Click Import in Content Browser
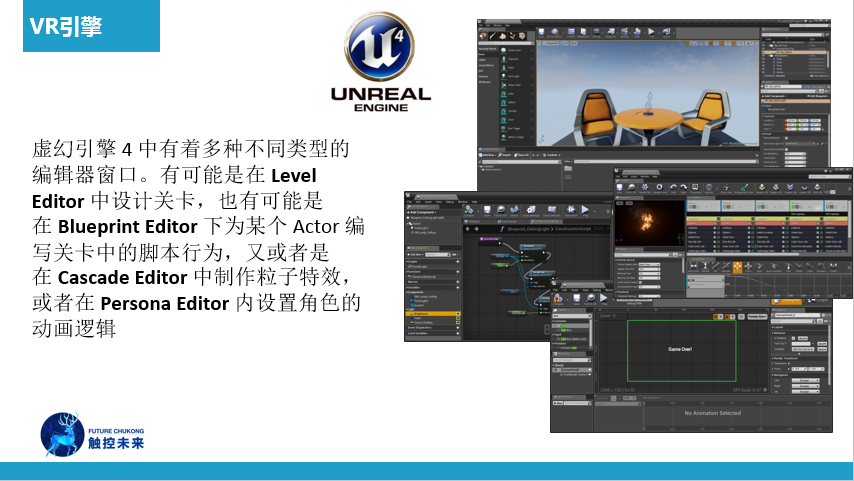854x481 pixels. pyautogui.click(x=504, y=155)
